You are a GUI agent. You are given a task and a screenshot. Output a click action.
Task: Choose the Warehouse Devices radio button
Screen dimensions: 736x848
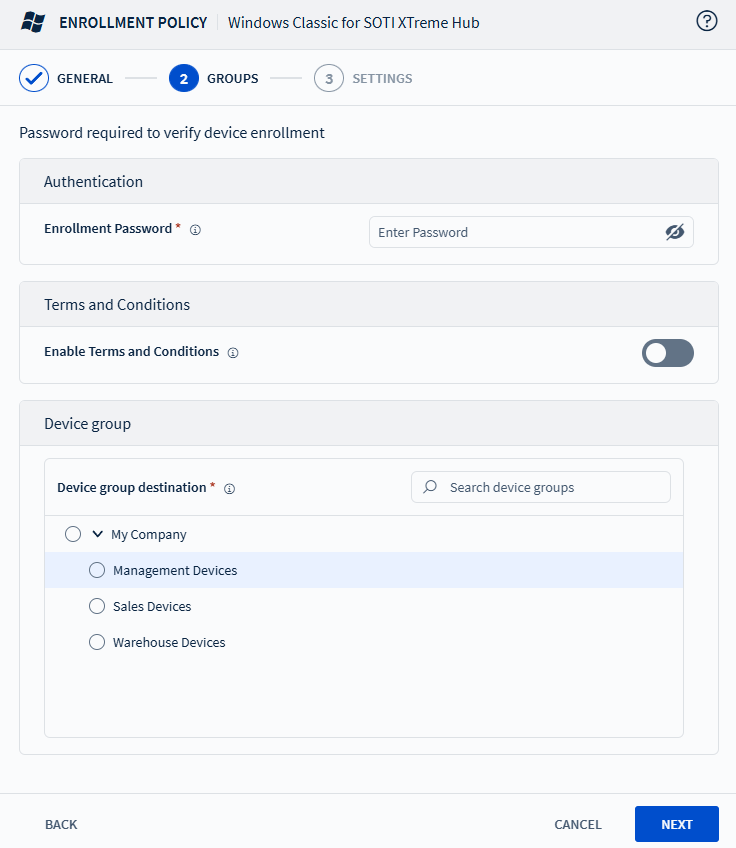point(97,642)
